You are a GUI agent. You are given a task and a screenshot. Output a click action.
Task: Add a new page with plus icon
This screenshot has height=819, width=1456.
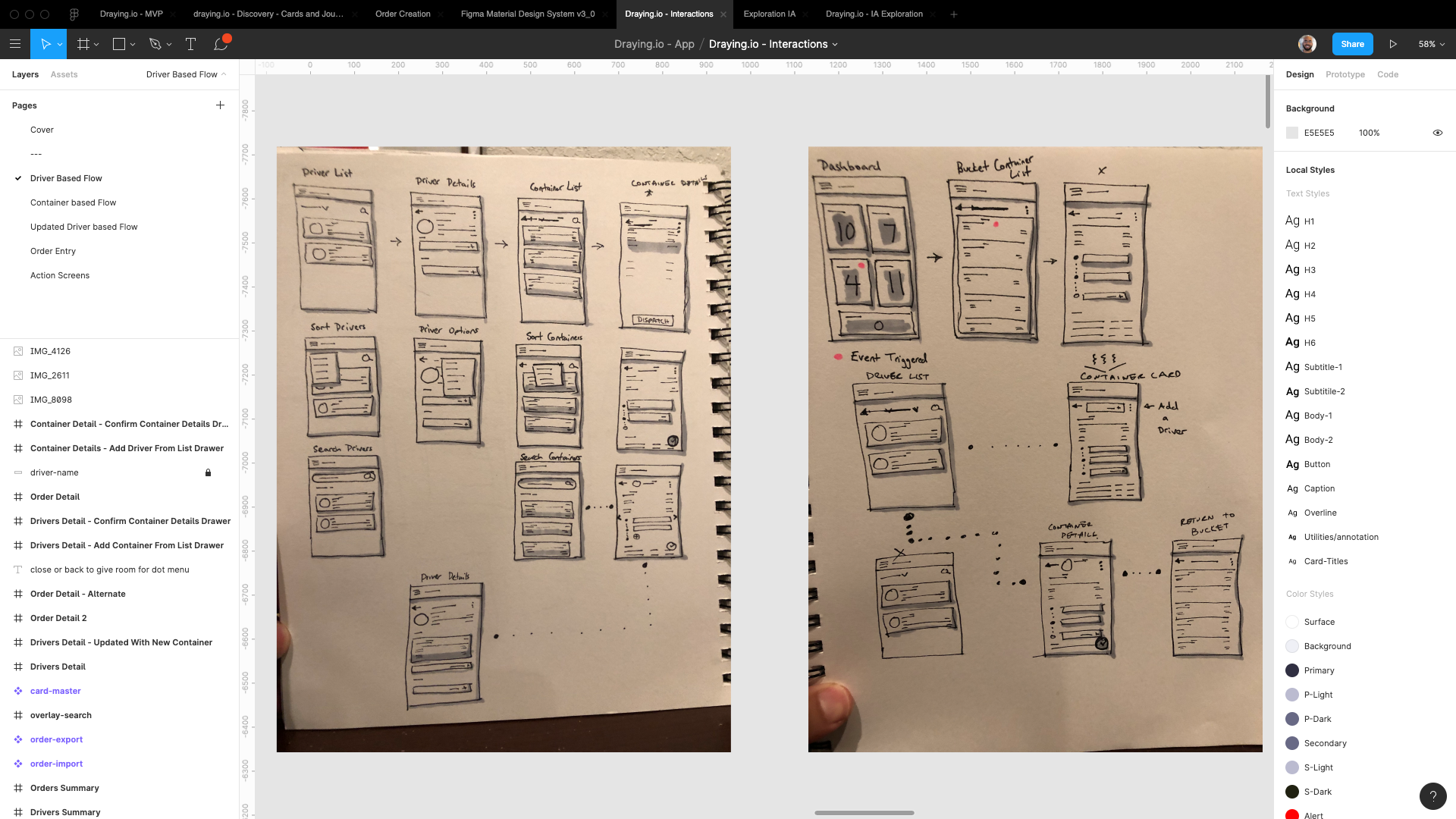click(x=220, y=105)
